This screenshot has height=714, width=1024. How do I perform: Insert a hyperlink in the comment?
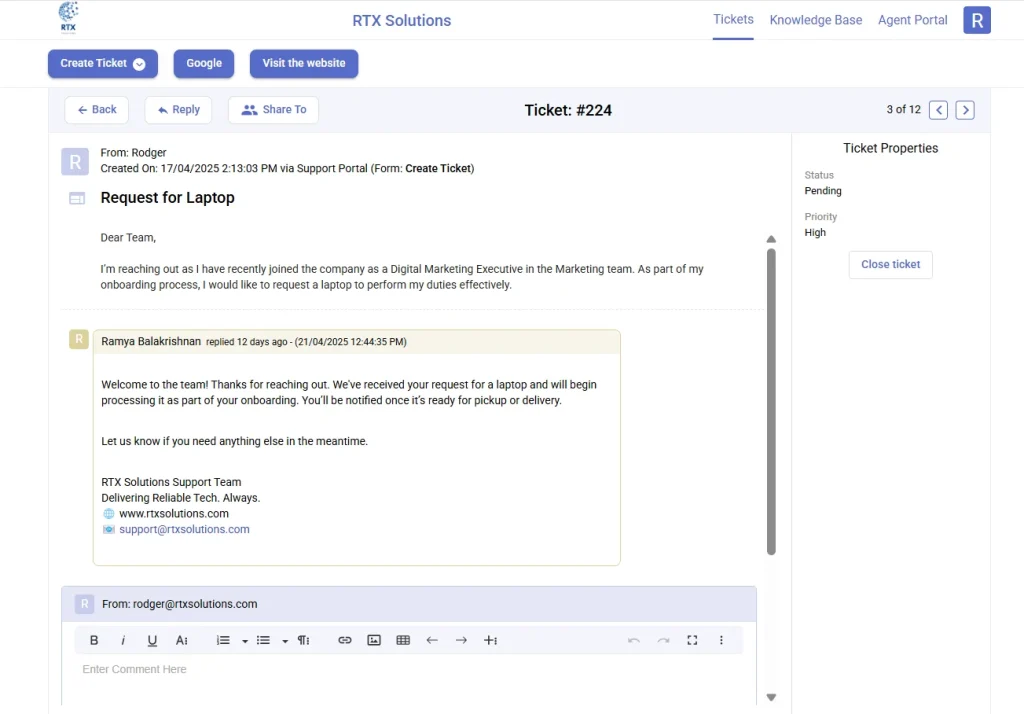[345, 640]
